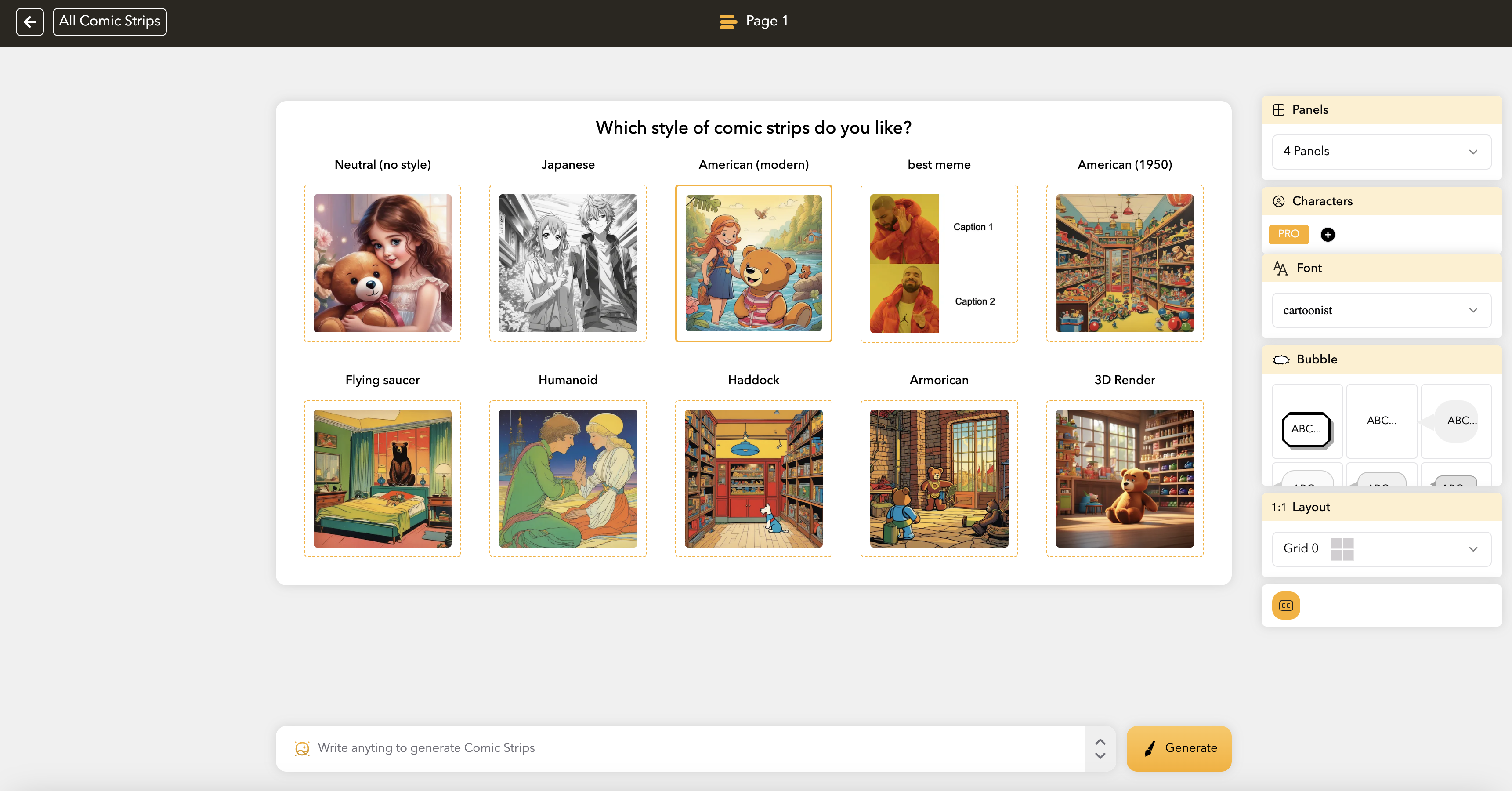
Task: Select the Japanese comic strip style
Action: click(x=568, y=261)
